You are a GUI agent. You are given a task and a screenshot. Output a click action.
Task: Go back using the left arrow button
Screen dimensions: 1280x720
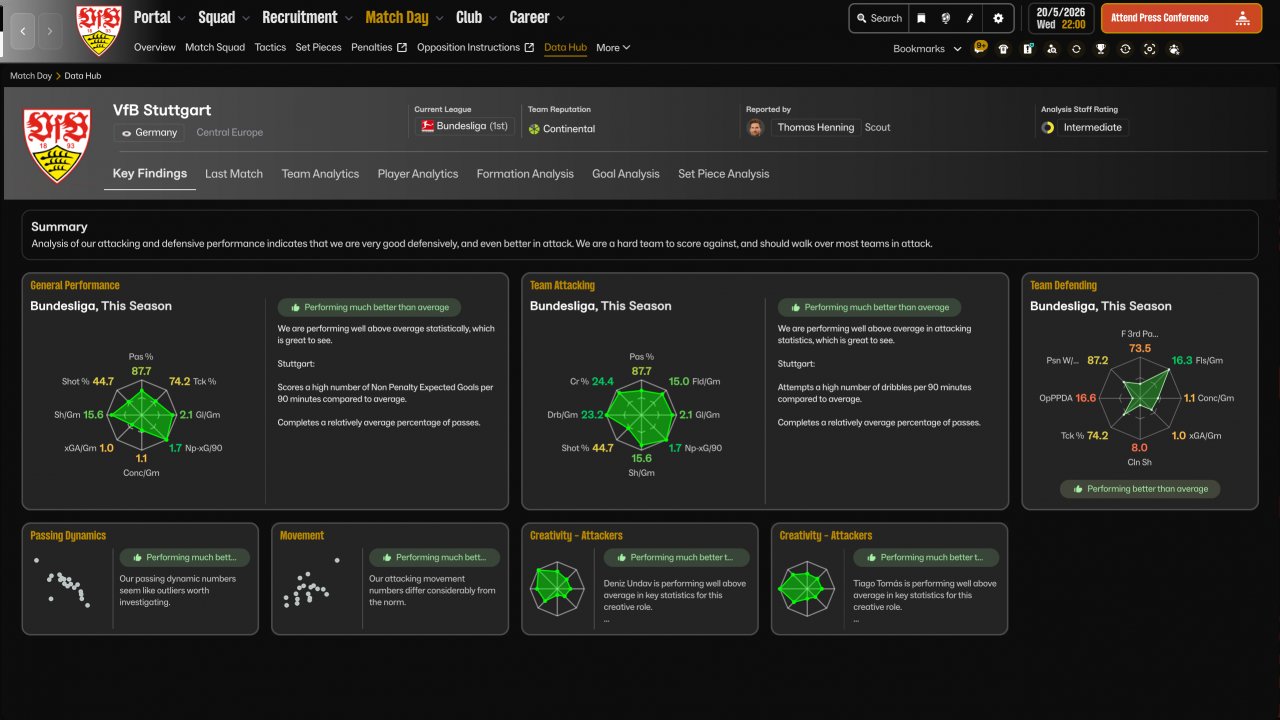tap(24, 31)
